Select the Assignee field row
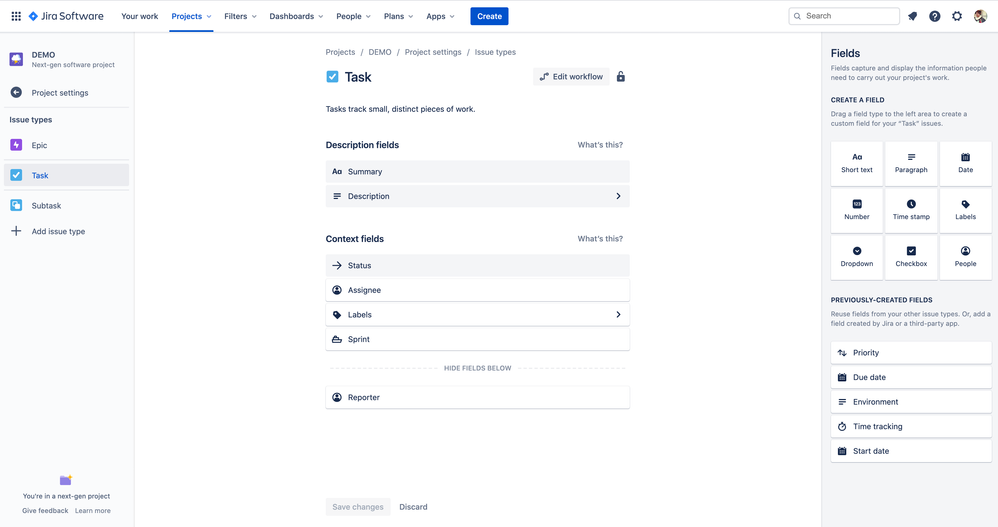 coord(477,290)
